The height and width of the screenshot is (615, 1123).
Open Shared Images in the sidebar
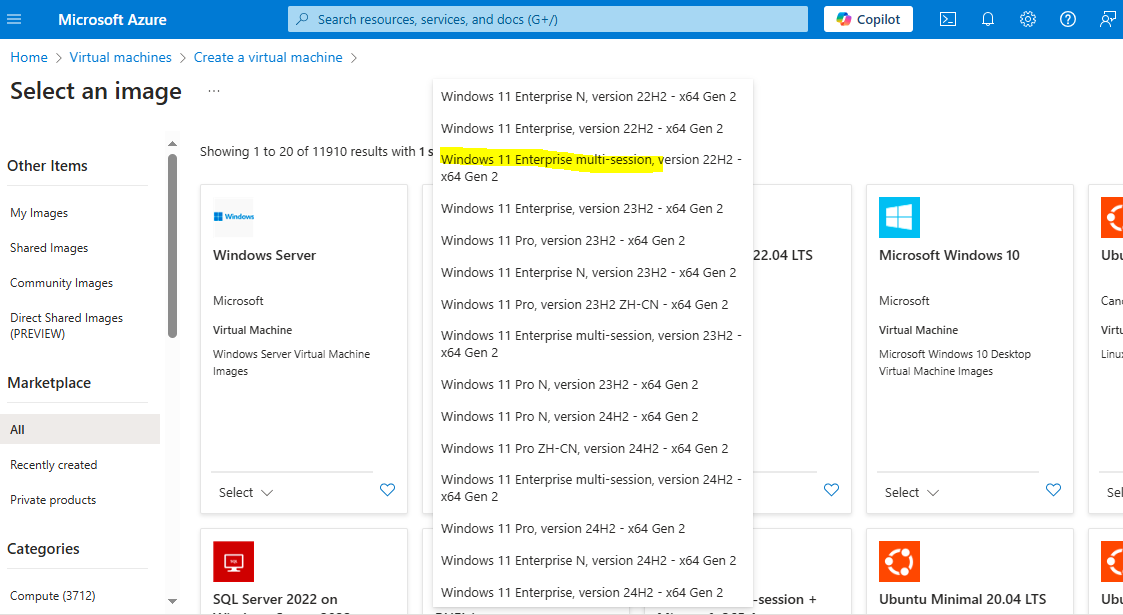click(49, 248)
